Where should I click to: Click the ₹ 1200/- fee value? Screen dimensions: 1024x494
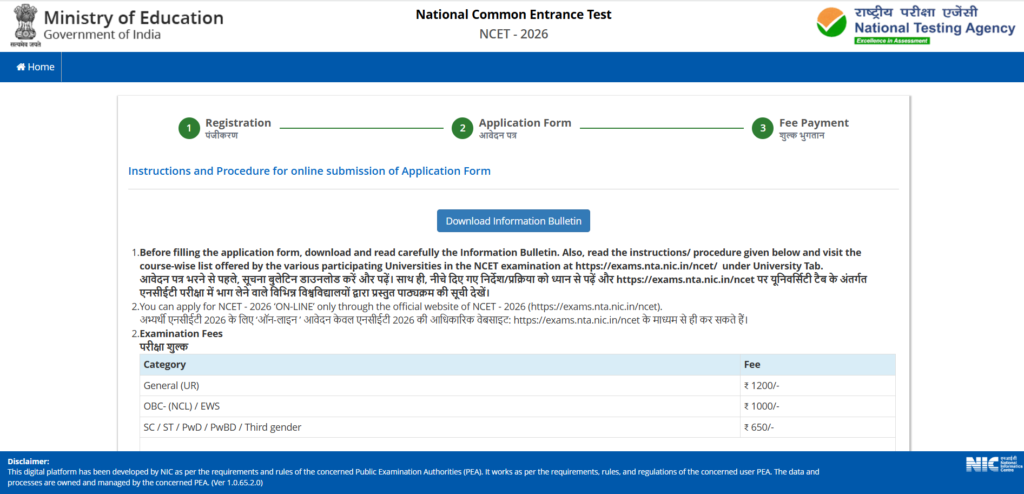pyautogui.click(x=761, y=386)
